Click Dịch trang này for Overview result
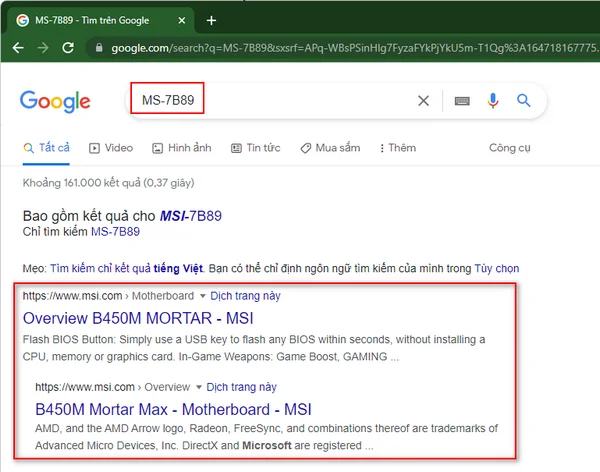Viewport: 600px width, 472px height. pyautogui.click(x=241, y=387)
